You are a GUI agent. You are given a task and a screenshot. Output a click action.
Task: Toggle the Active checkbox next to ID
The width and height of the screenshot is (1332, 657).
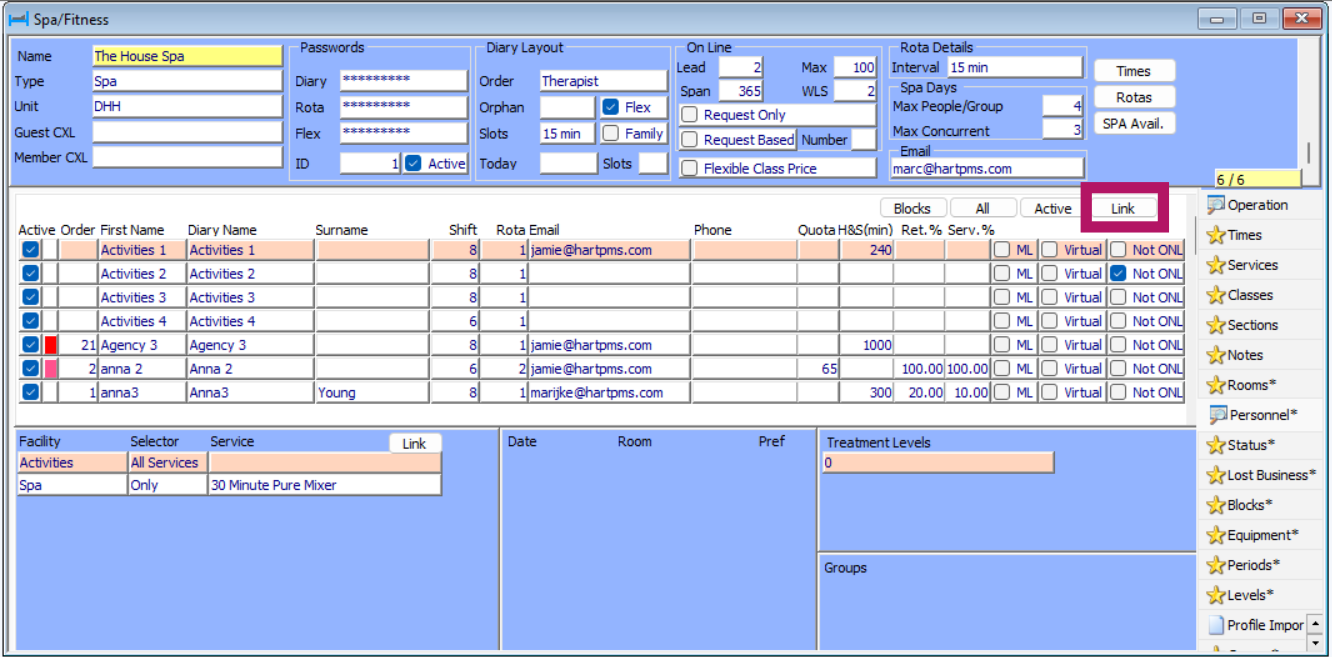[x=413, y=163]
